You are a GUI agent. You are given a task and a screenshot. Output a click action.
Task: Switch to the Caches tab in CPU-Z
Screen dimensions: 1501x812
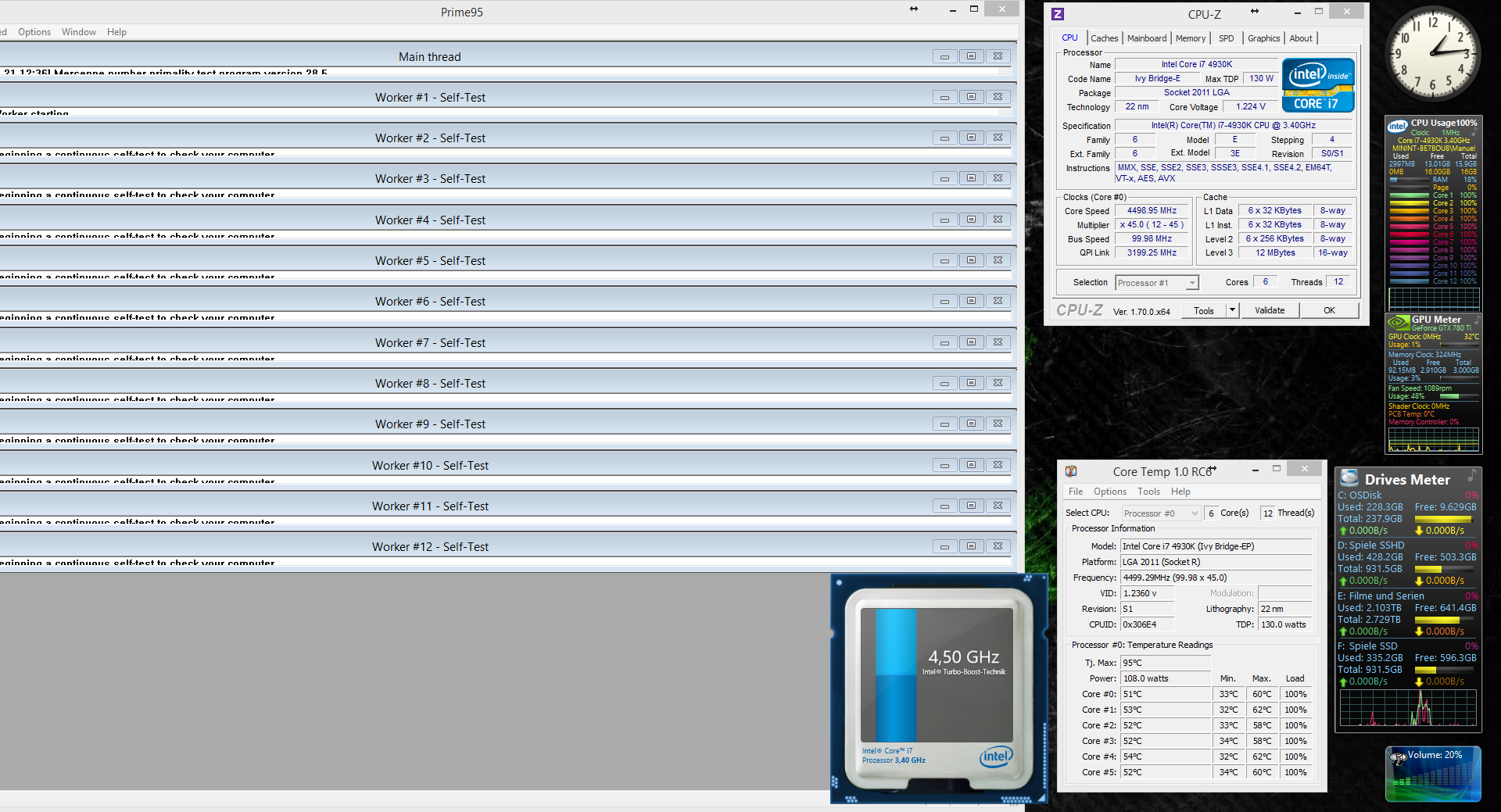(x=1104, y=38)
